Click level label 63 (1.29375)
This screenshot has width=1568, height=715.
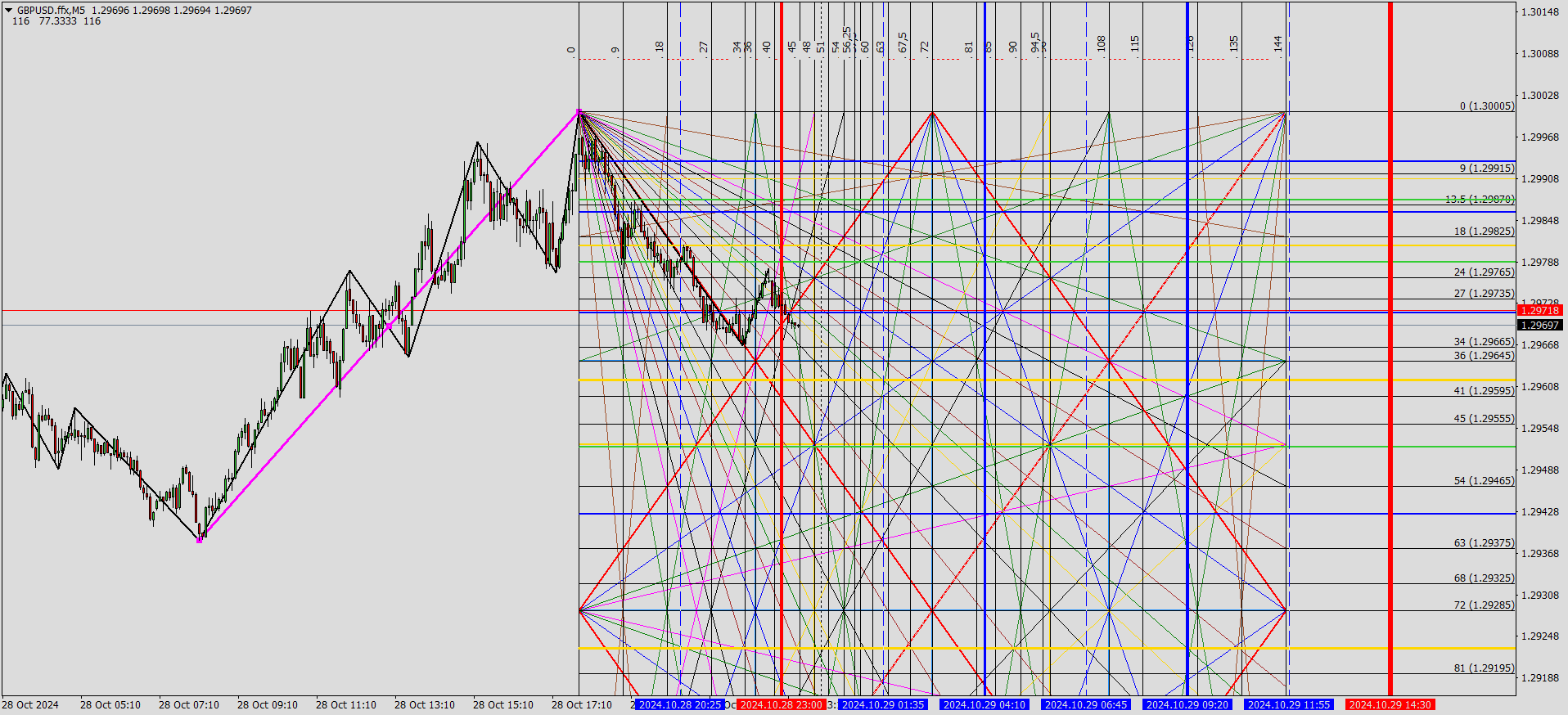click(1484, 543)
